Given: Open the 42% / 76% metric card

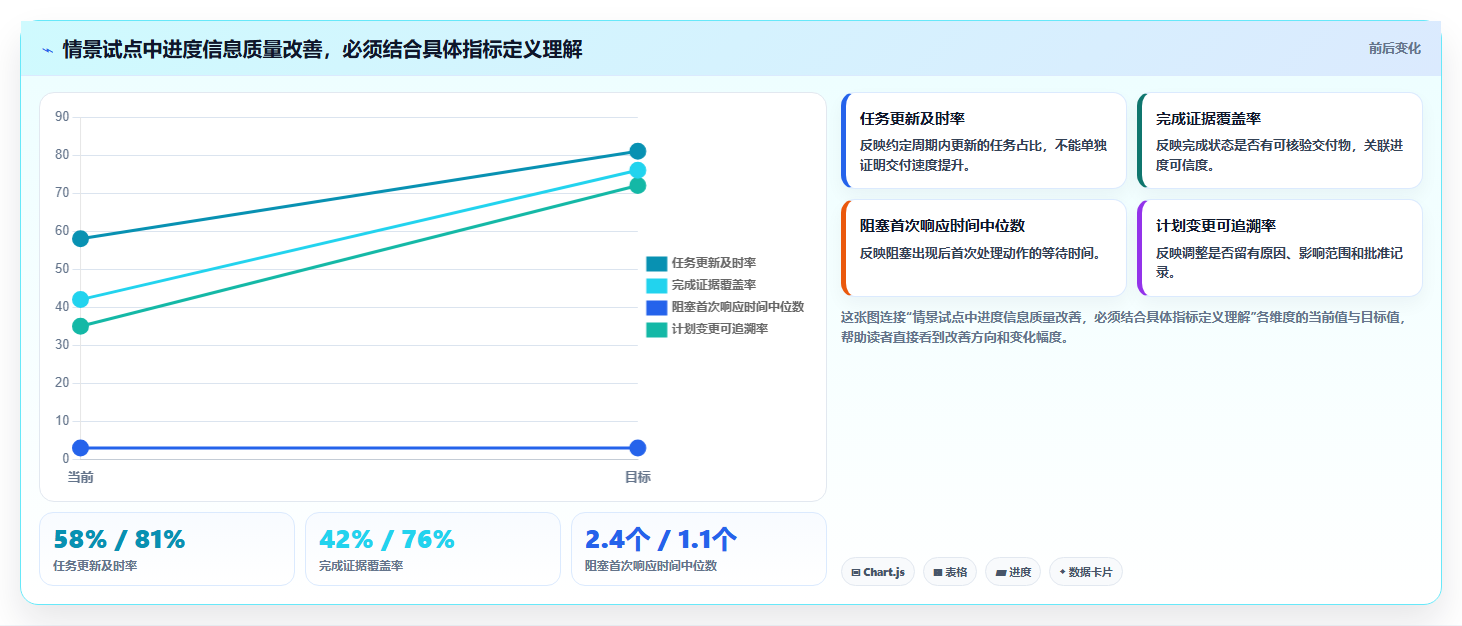Looking at the screenshot, I should [433, 549].
